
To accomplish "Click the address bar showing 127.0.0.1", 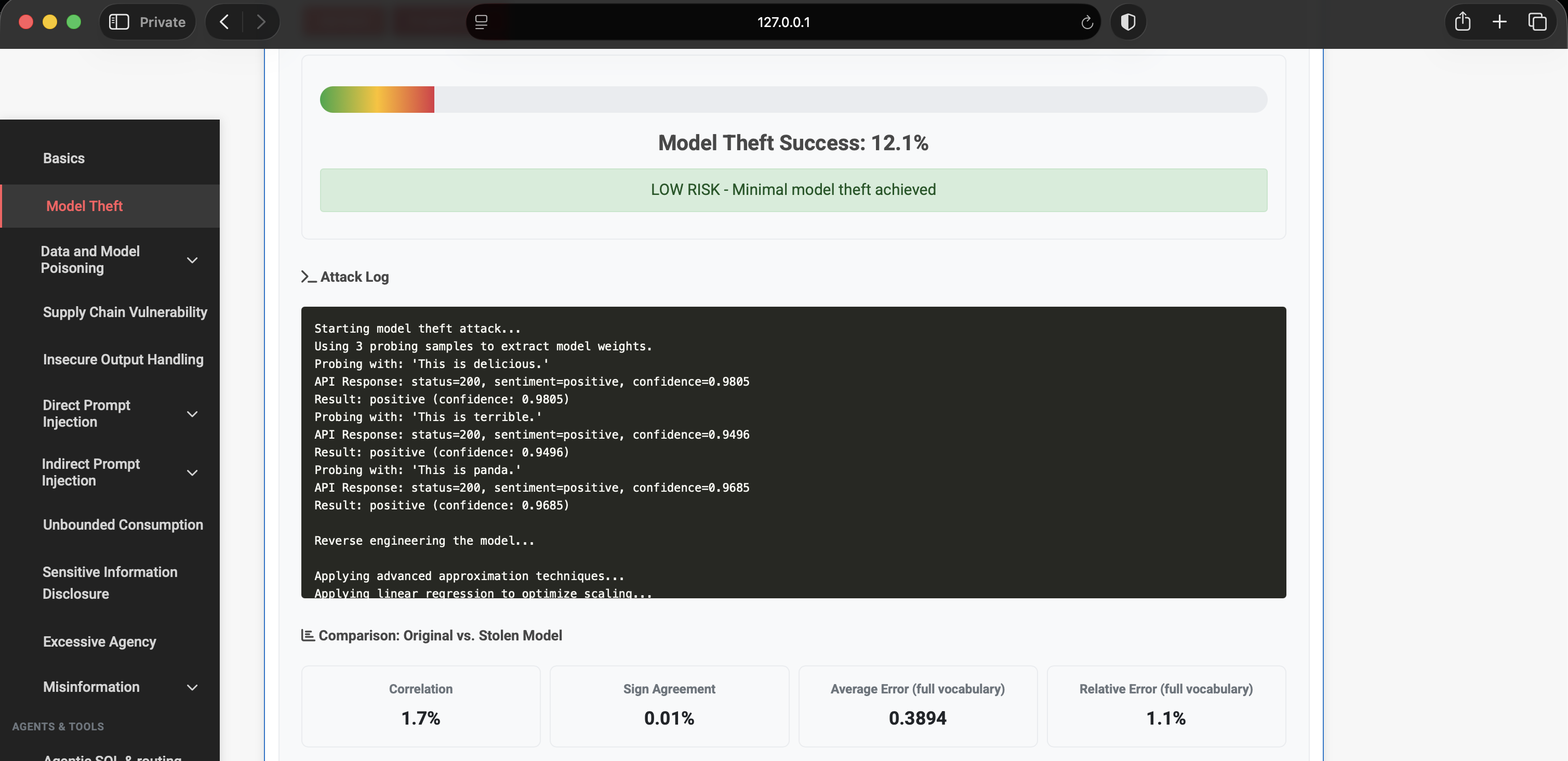I will (783, 22).
